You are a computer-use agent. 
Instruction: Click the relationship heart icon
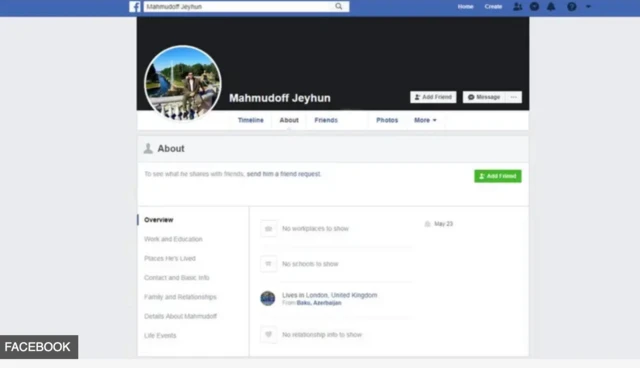(269, 335)
